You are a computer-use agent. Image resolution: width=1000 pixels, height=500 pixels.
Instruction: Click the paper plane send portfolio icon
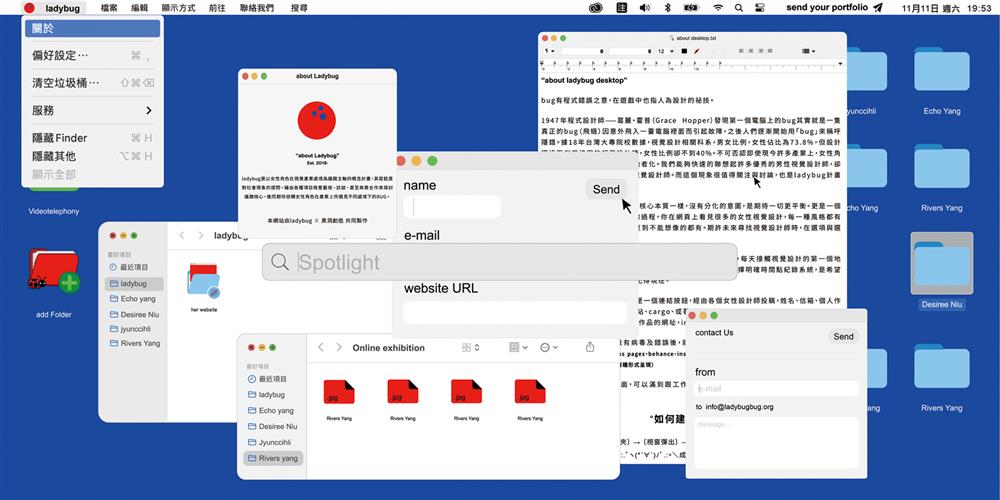[x=878, y=8]
